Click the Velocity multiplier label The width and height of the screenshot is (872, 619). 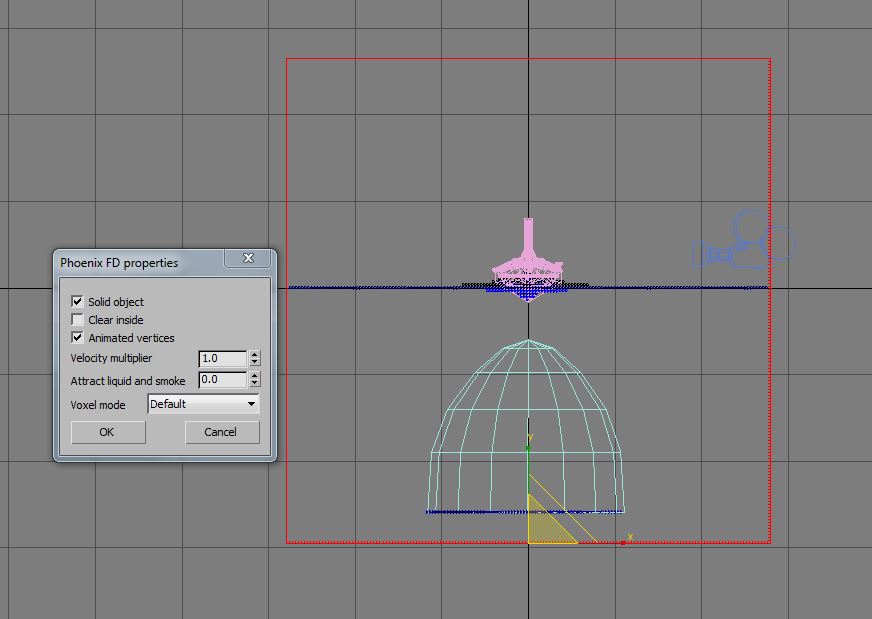[x=111, y=358]
